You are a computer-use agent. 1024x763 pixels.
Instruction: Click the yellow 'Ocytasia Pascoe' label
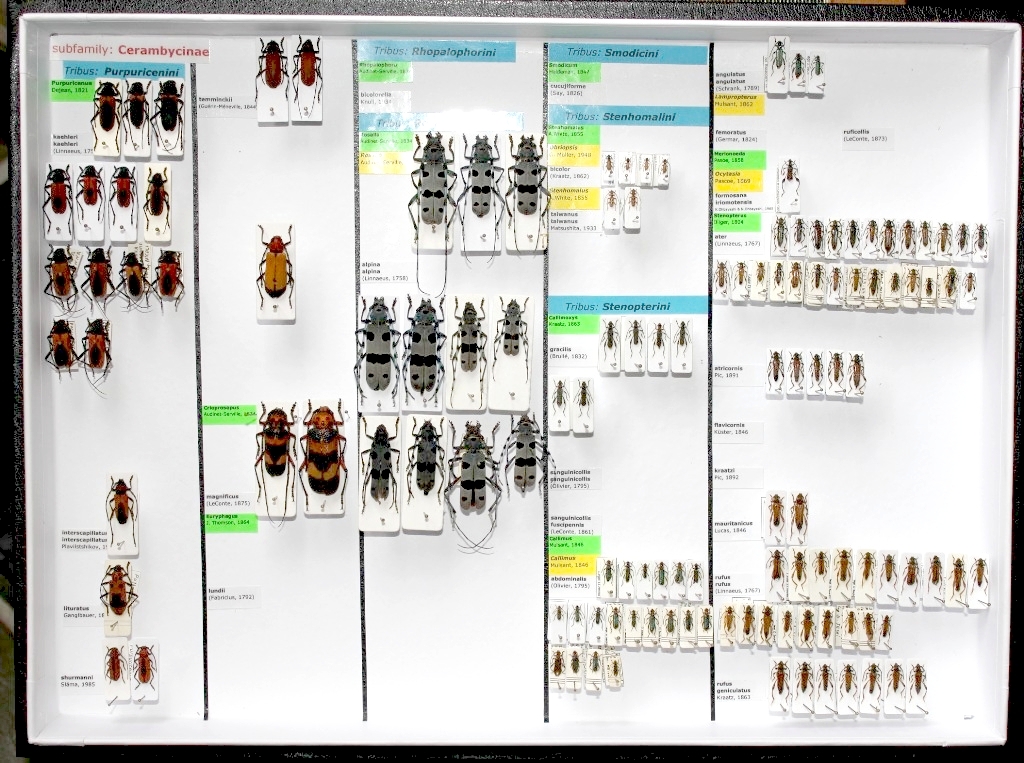click(739, 178)
